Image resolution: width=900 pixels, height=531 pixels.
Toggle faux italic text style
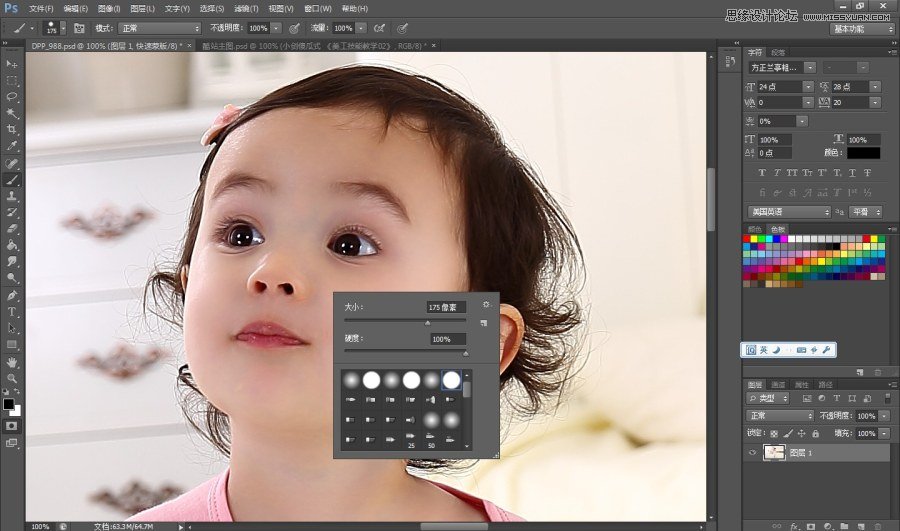tap(777, 173)
